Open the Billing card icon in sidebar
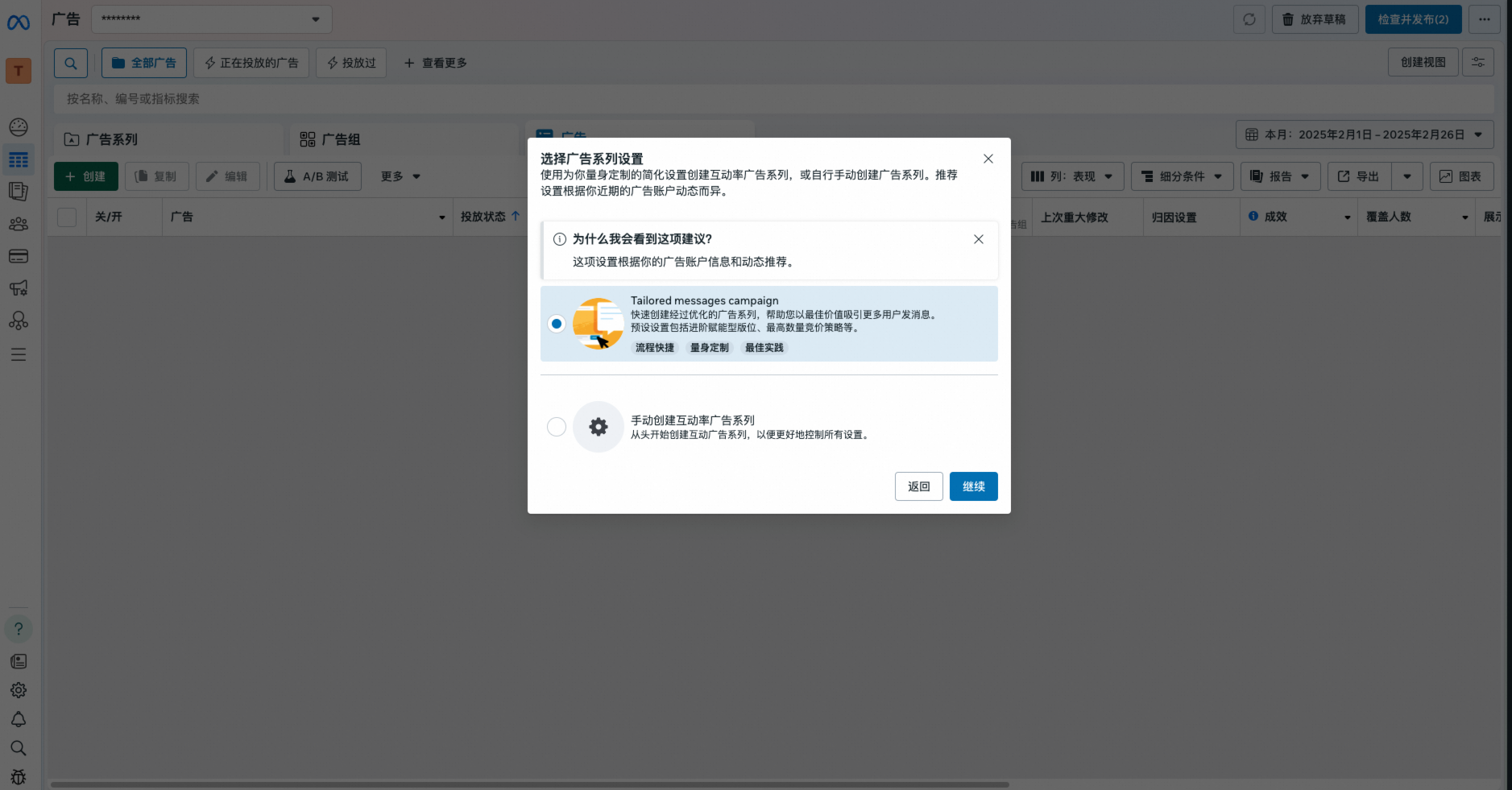Viewport: 1512px width, 790px height. coord(19,256)
